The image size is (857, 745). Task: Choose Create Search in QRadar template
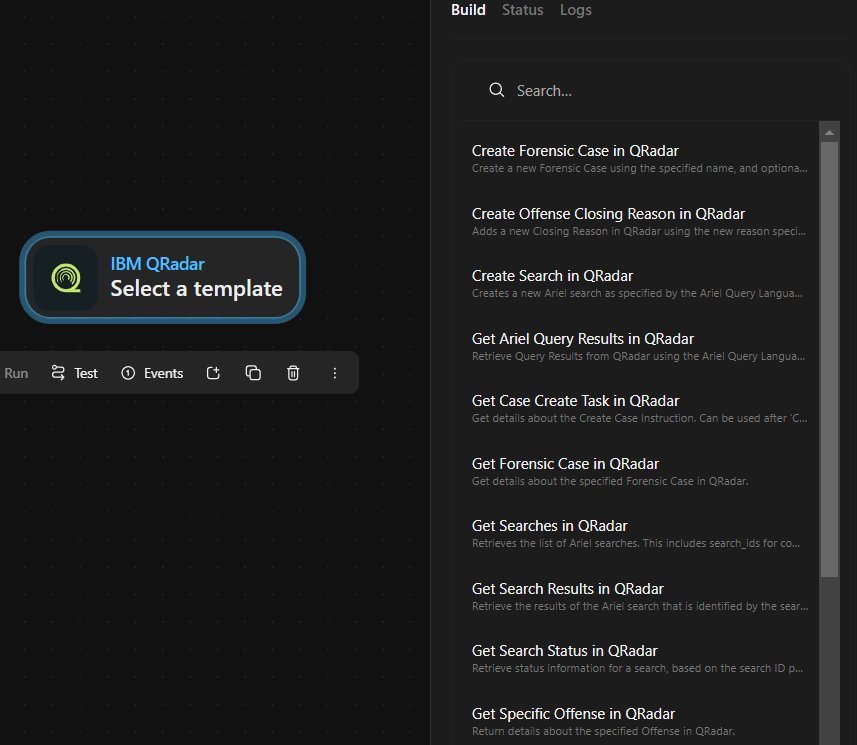coord(639,284)
